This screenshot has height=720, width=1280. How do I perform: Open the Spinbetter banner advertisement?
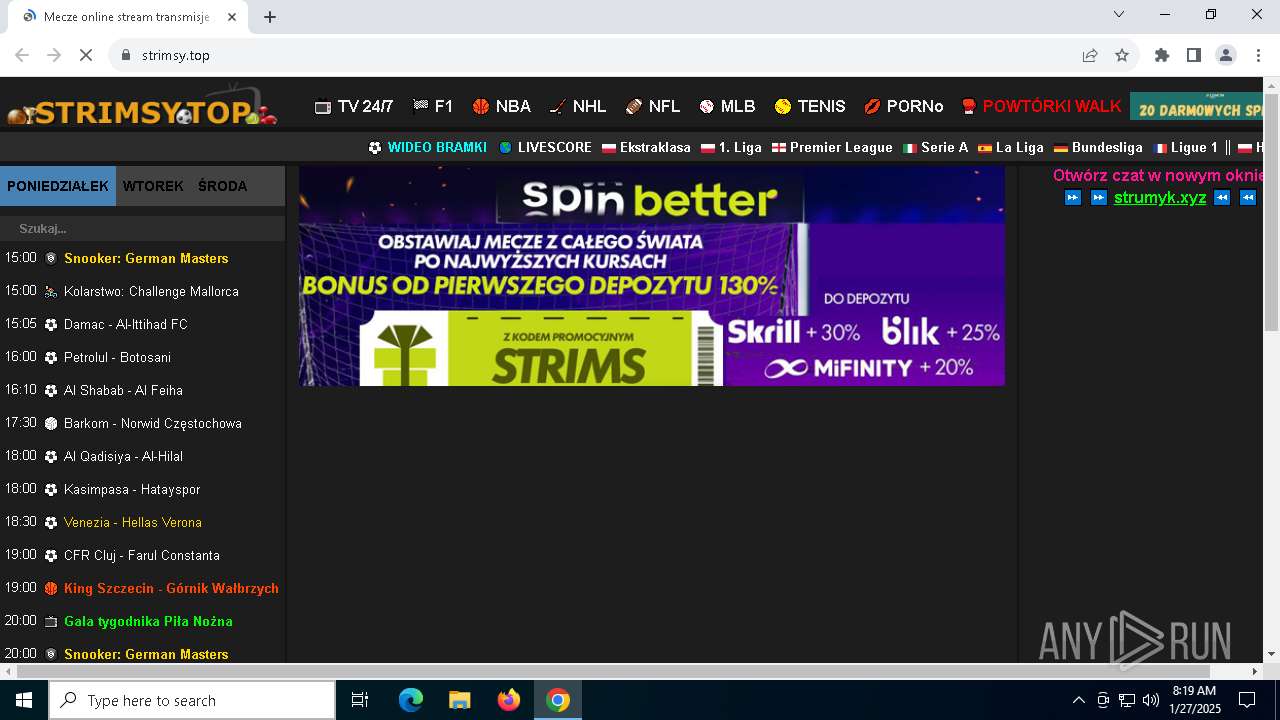(x=652, y=276)
